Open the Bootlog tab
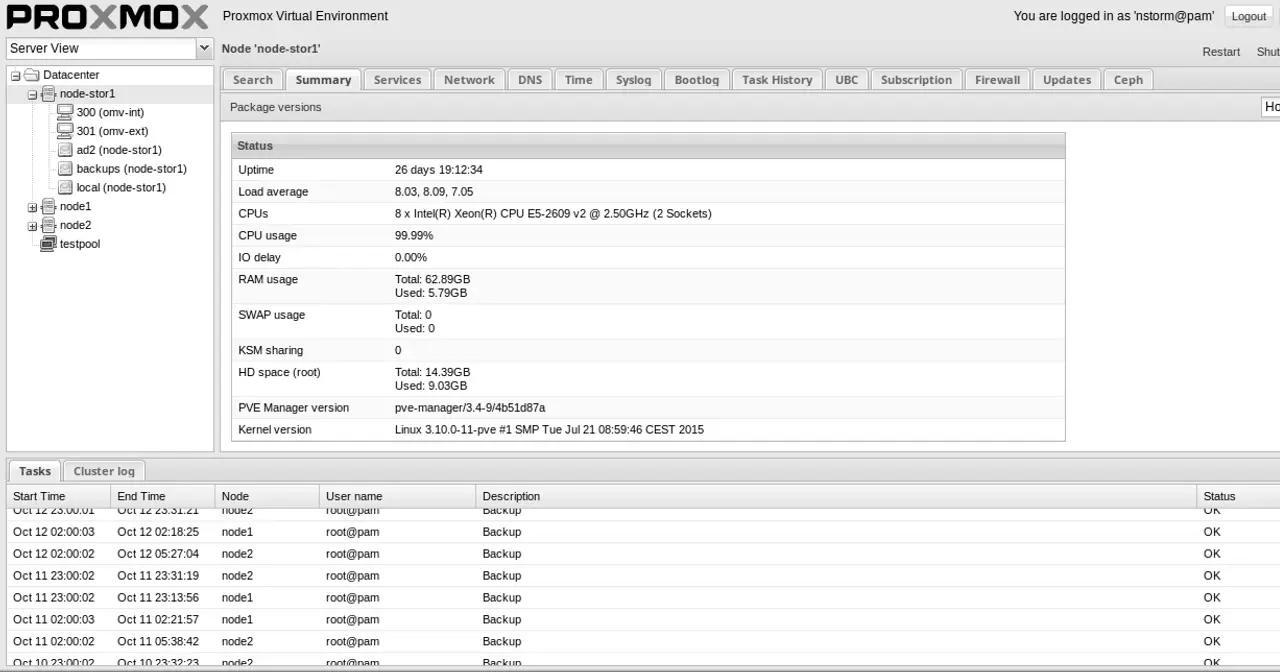1280x672 pixels. (x=696, y=80)
